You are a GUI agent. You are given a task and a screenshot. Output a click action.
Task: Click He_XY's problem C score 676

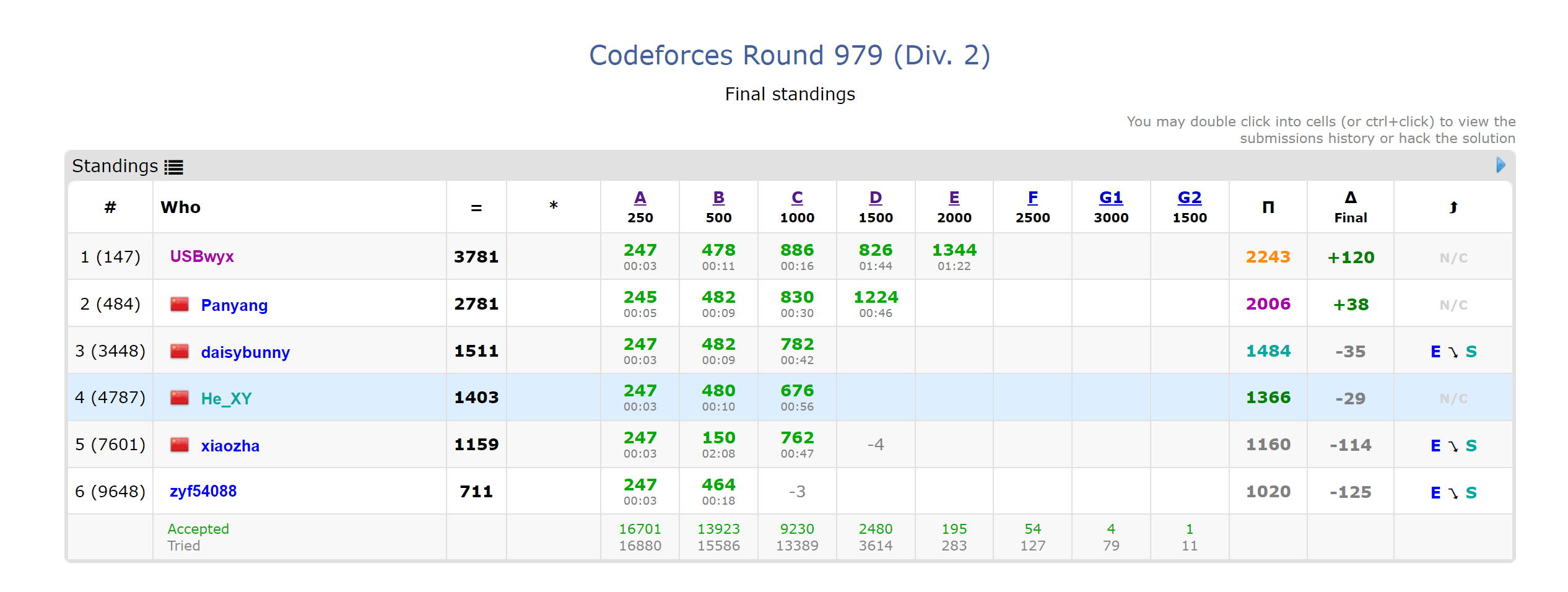(797, 391)
